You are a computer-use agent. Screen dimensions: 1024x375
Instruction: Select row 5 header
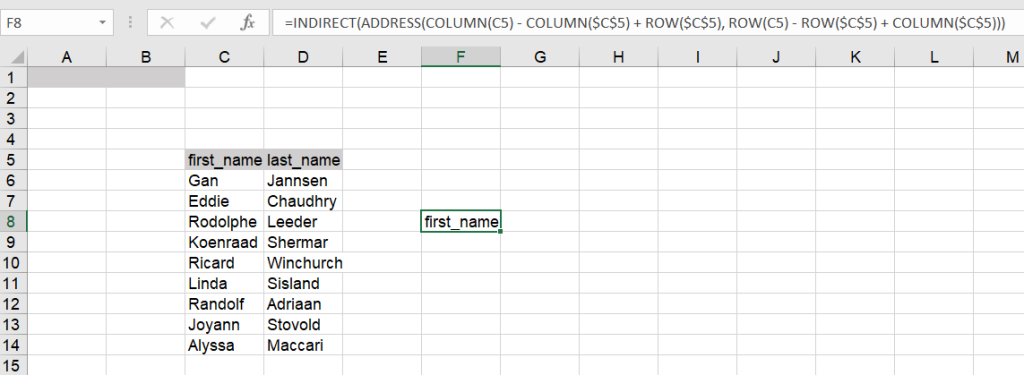[13, 159]
